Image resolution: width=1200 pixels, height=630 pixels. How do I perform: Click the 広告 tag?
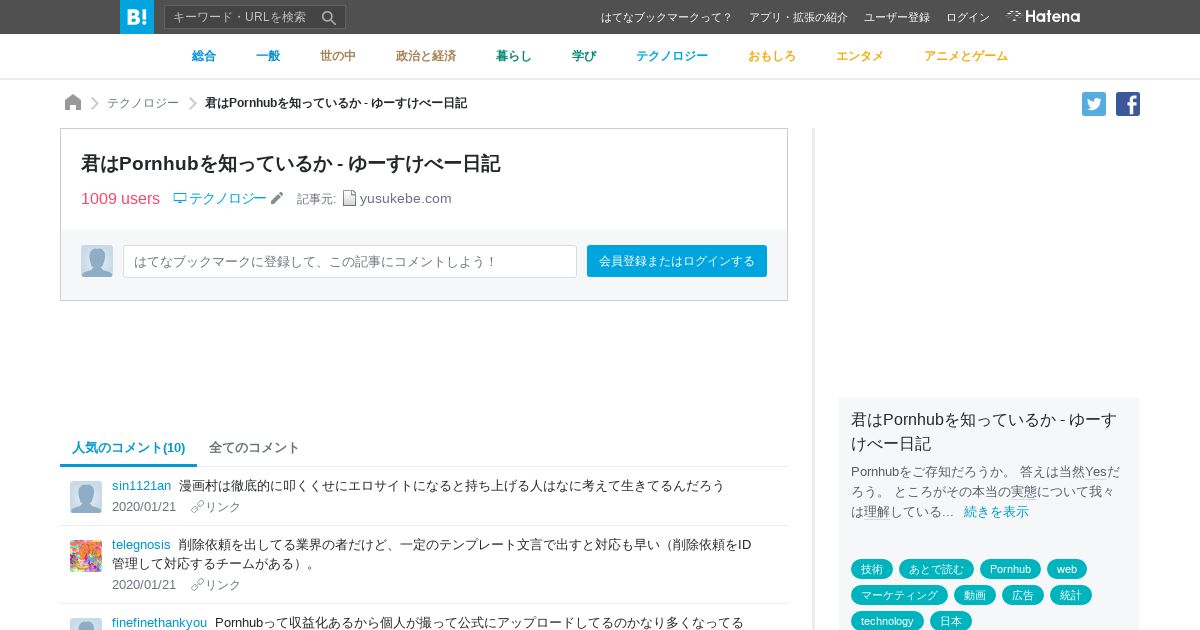pos(1023,595)
